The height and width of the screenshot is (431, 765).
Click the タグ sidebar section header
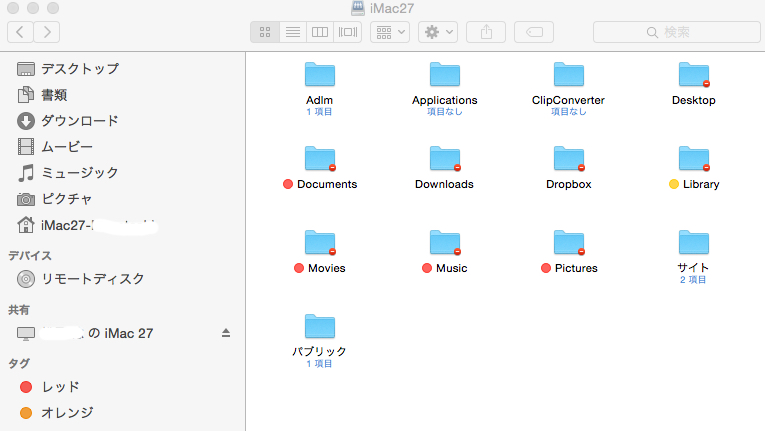(x=19, y=363)
